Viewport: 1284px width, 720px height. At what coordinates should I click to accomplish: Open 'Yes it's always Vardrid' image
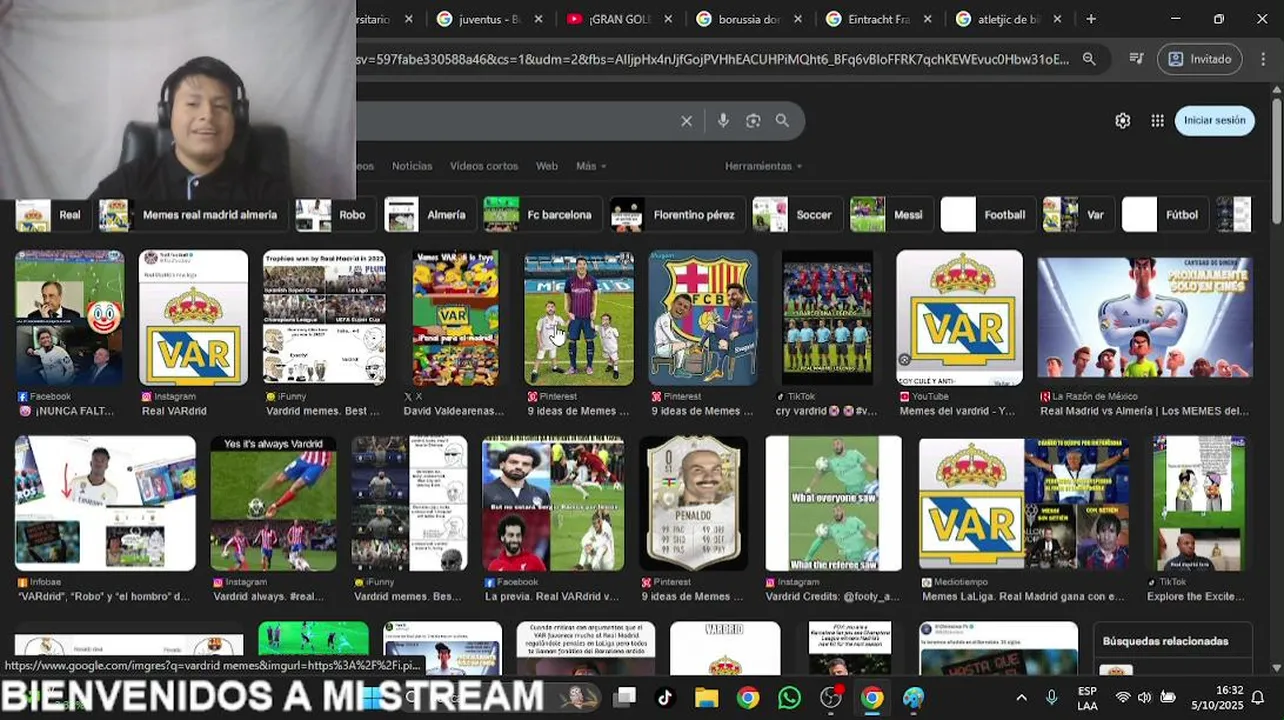tap(273, 503)
